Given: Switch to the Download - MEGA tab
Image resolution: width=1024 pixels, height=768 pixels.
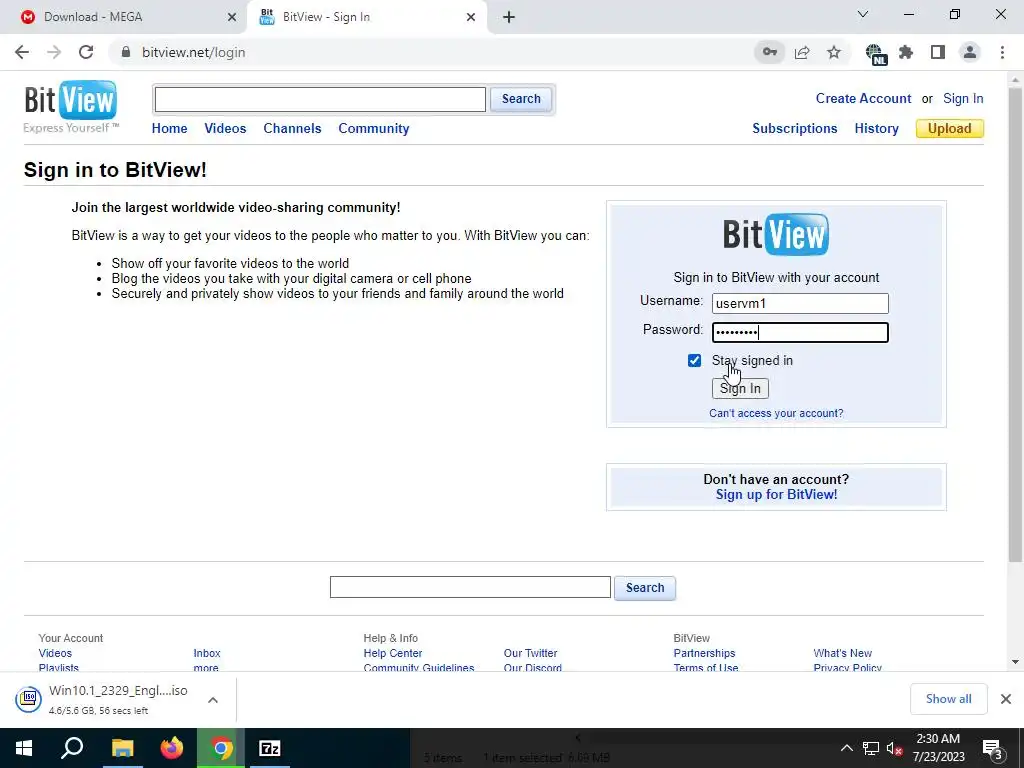Looking at the screenshot, I should click(124, 17).
